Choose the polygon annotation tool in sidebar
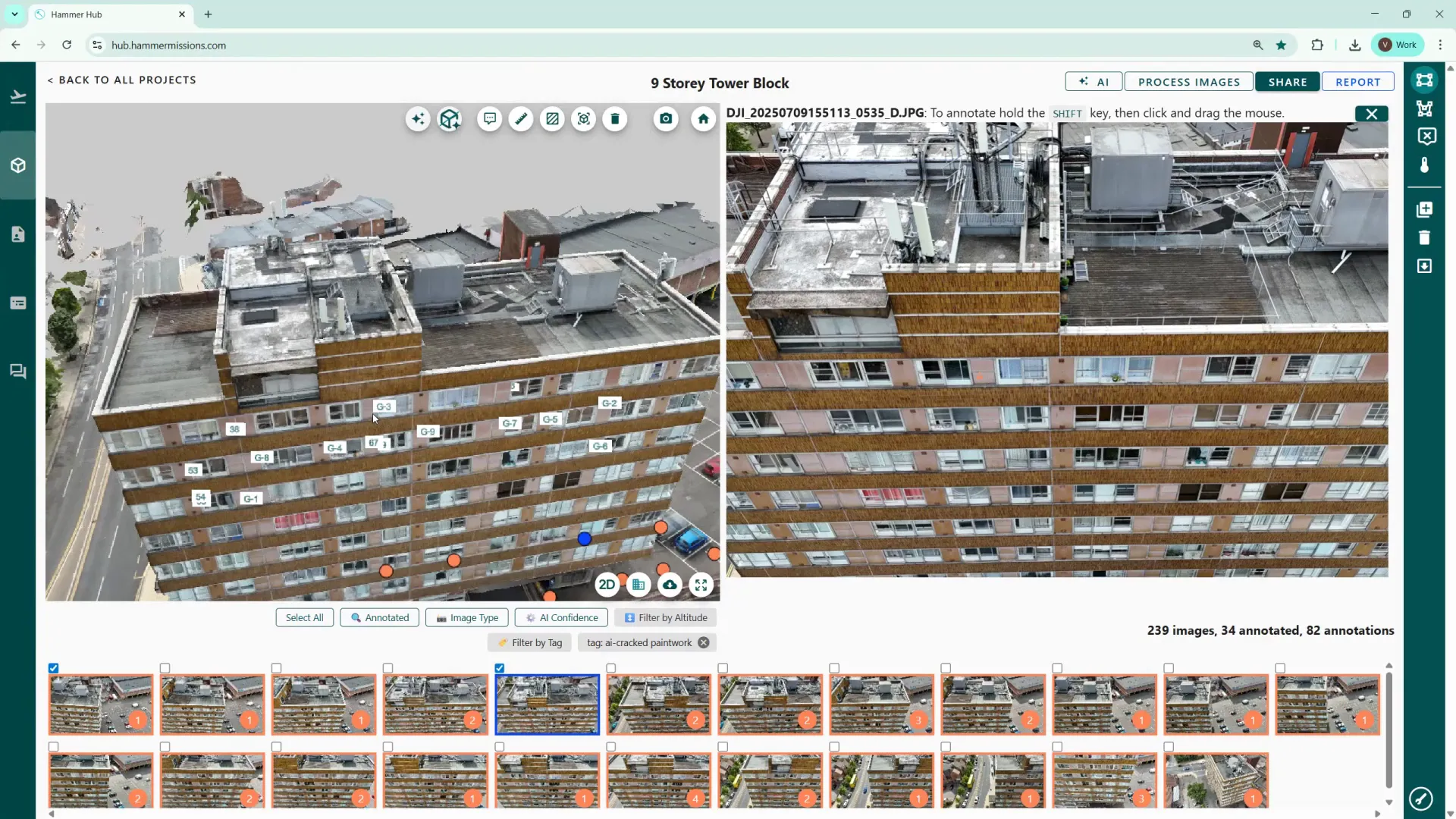 [1424, 108]
